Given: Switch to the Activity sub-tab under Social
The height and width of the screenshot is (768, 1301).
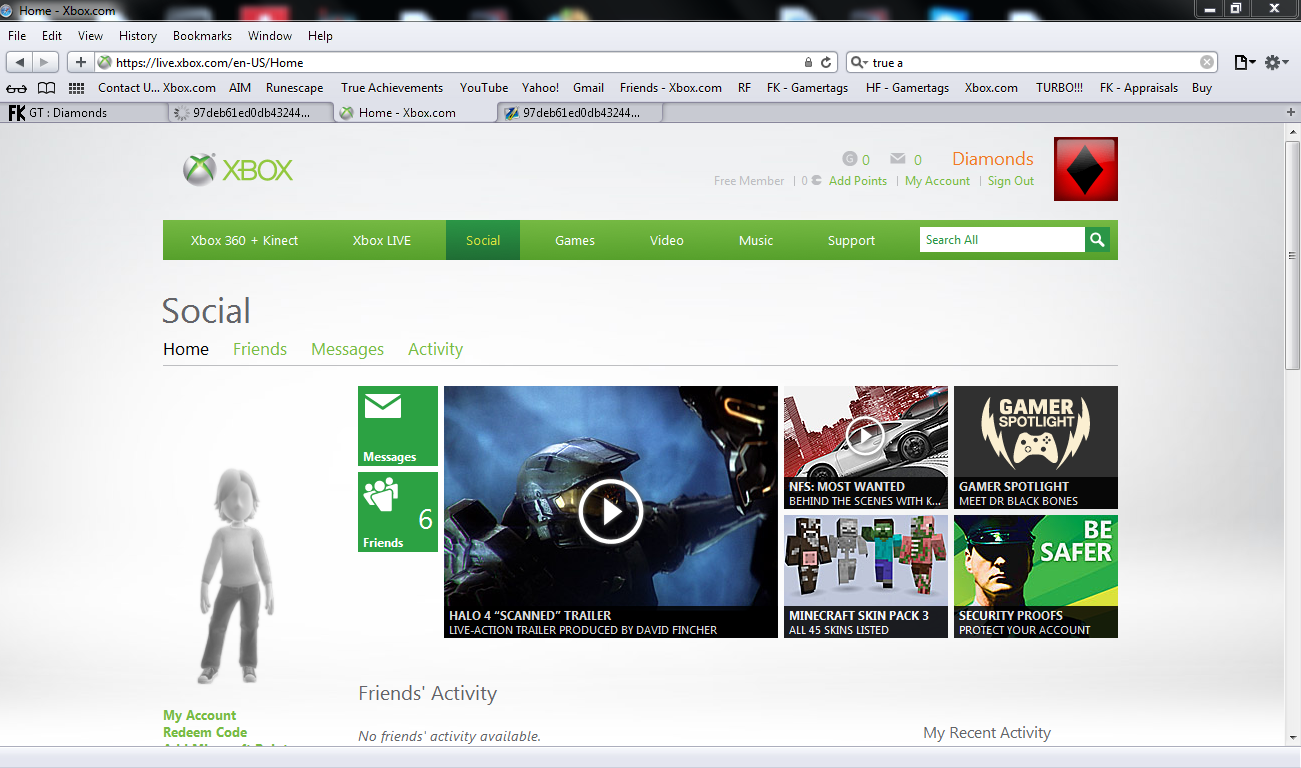Looking at the screenshot, I should 435,349.
